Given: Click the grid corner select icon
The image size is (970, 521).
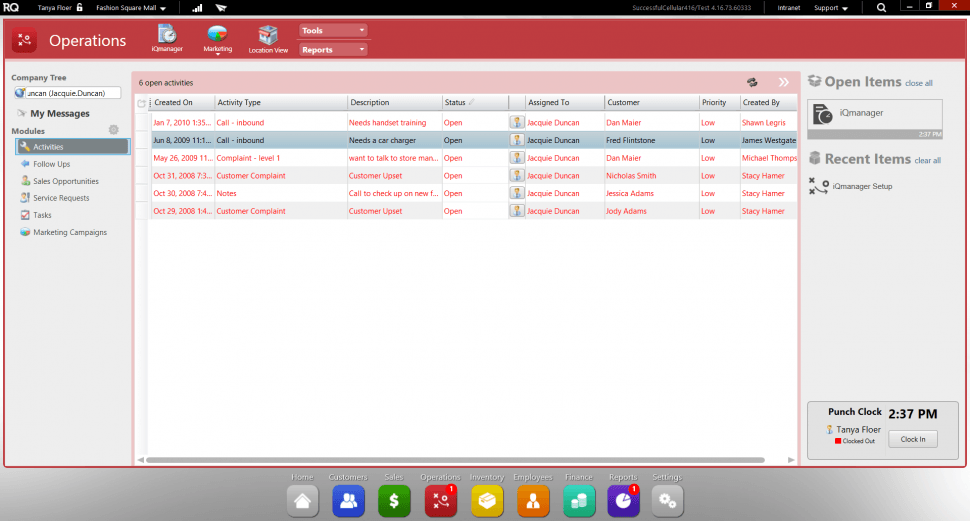Looking at the screenshot, I should click(x=142, y=103).
